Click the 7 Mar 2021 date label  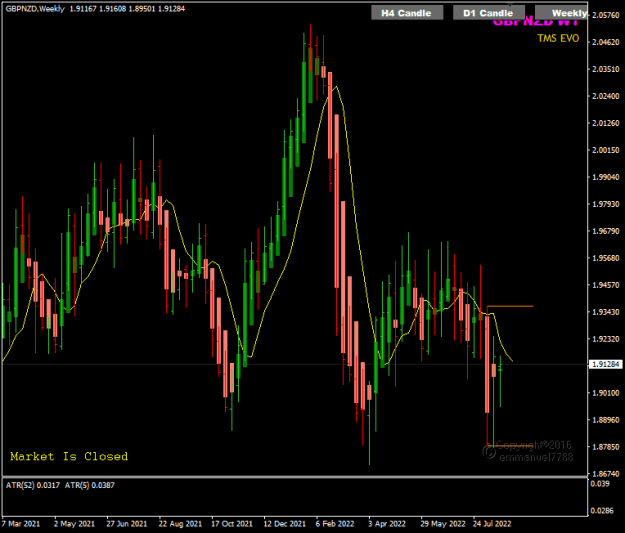point(21,523)
